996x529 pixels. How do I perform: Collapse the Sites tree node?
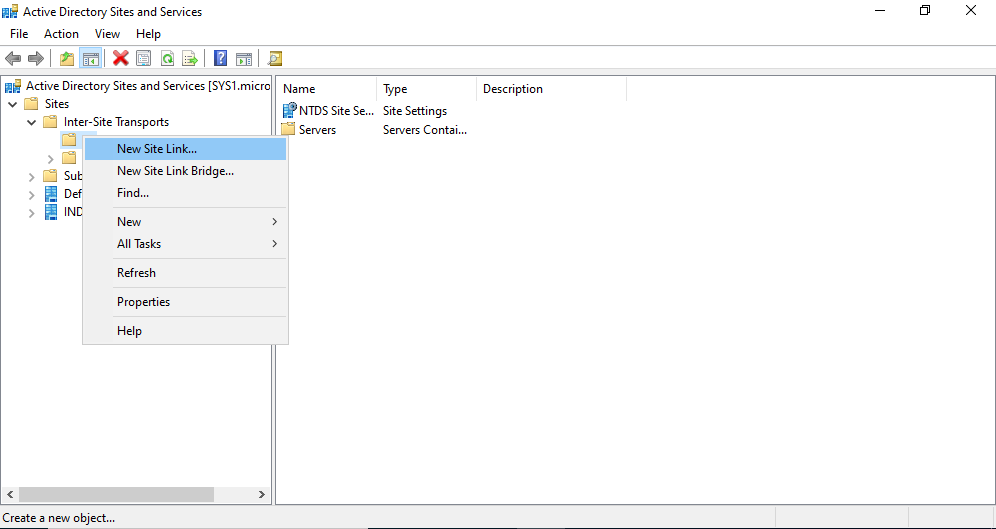pos(13,104)
